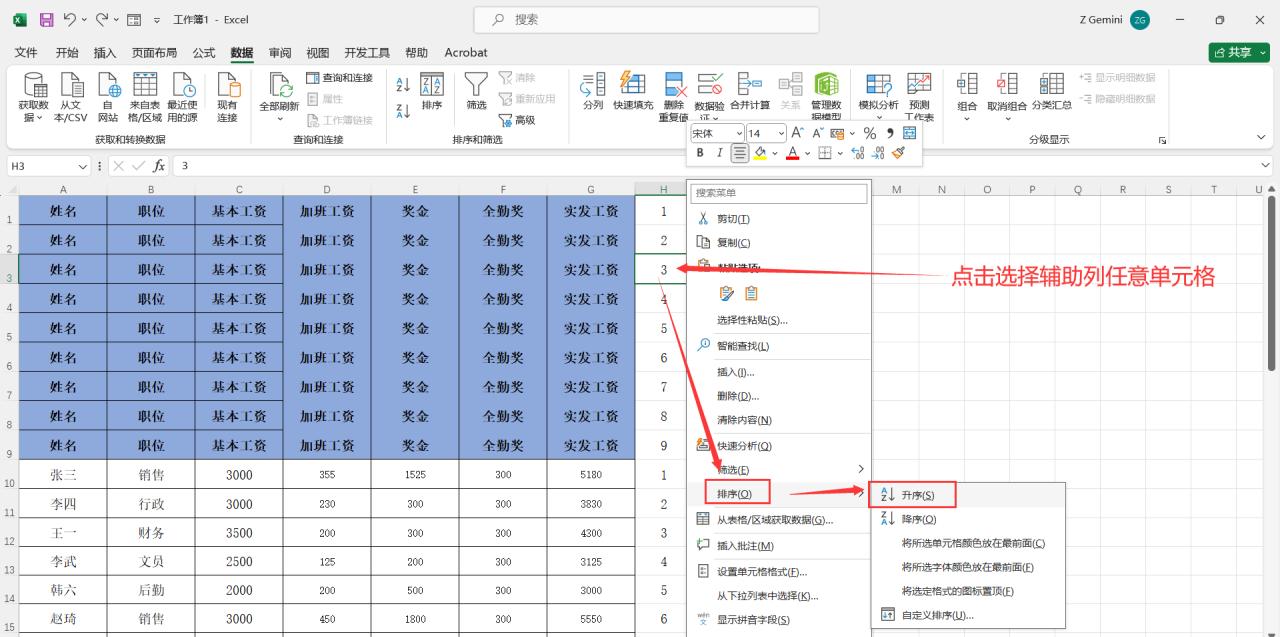Click Remove Duplicates (删除重复值) icon
Screen dimensions: 1280x637
(674, 97)
